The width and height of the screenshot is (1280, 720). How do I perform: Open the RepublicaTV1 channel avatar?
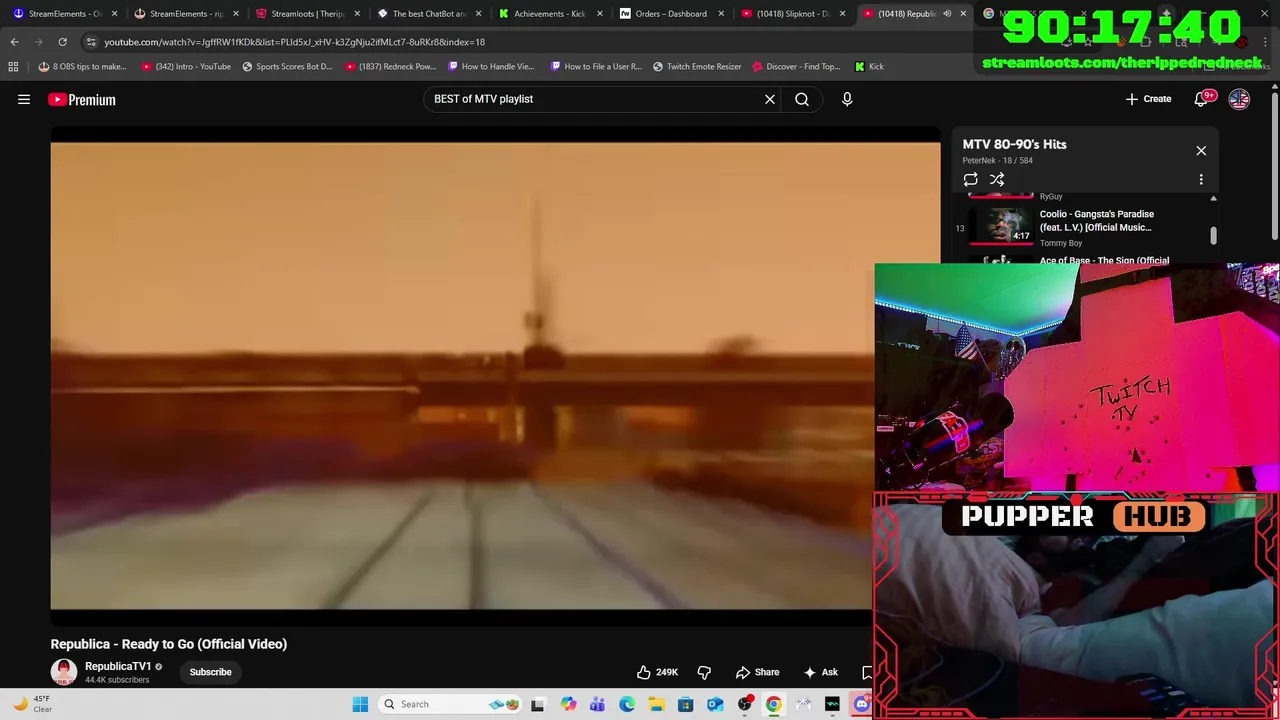tap(64, 672)
